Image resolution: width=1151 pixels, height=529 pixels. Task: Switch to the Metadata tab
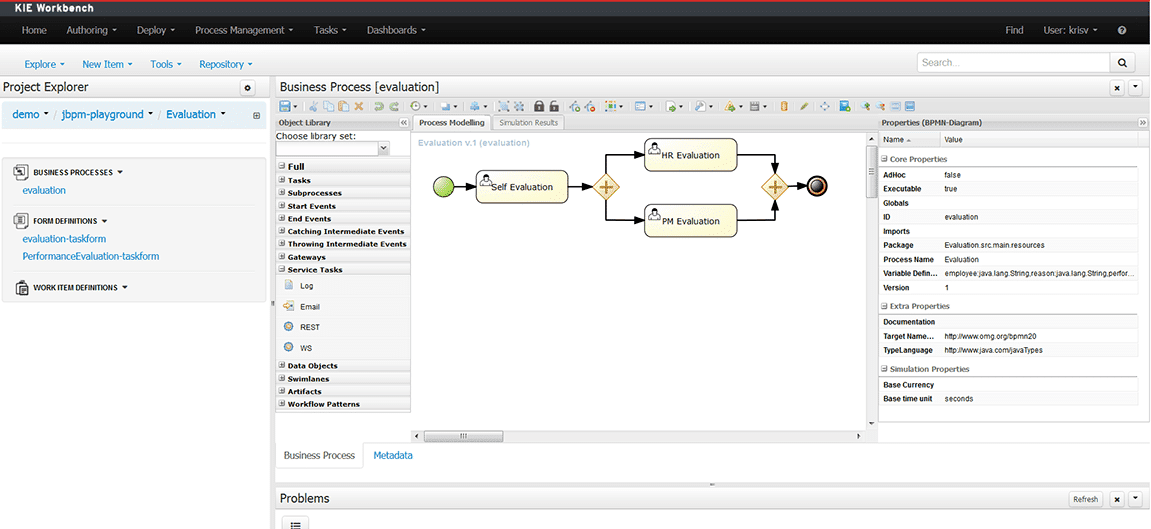pyautogui.click(x=393, y=455)
